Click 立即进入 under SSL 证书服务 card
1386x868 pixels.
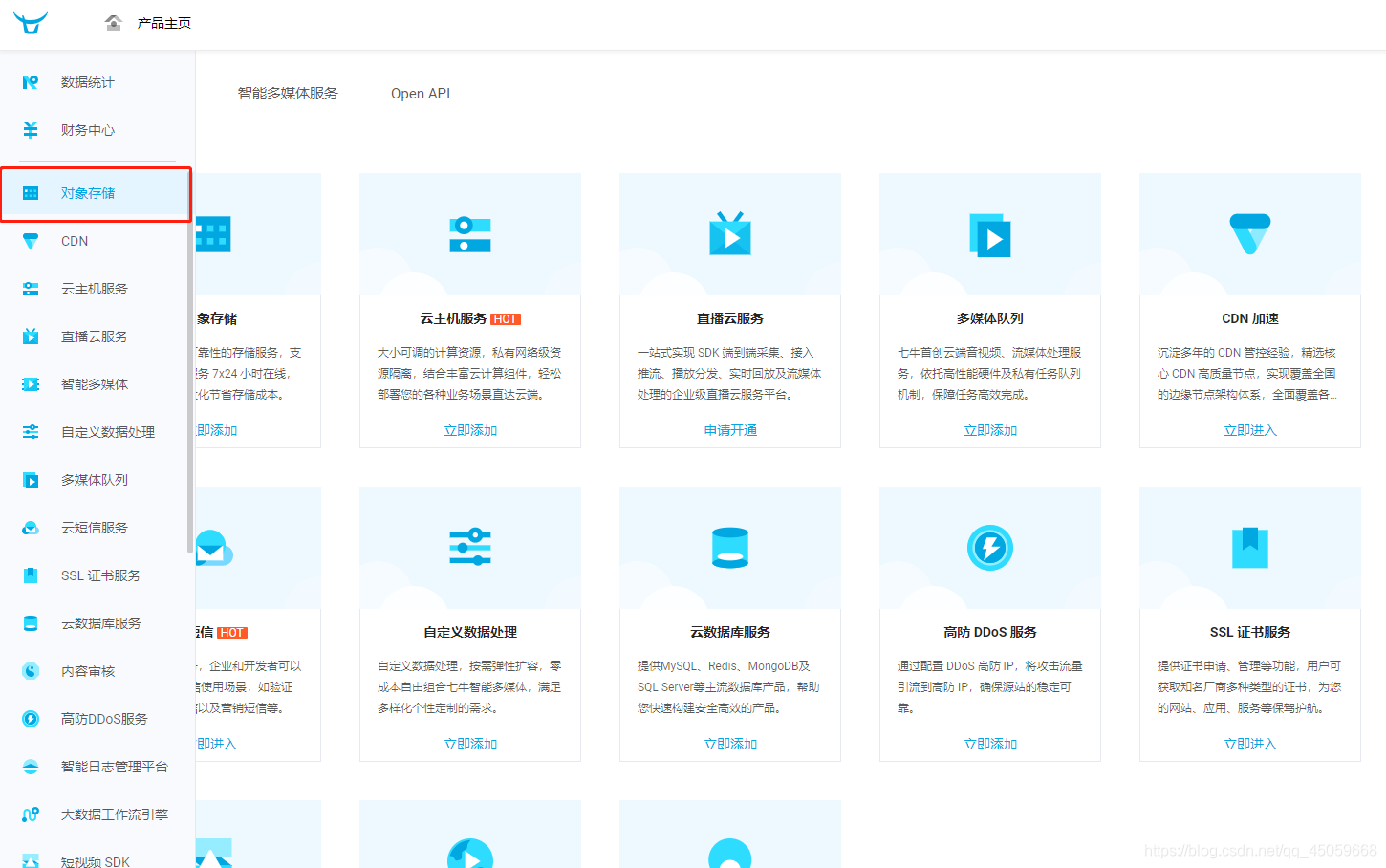pyautogui.click(x=1250, y=745)
